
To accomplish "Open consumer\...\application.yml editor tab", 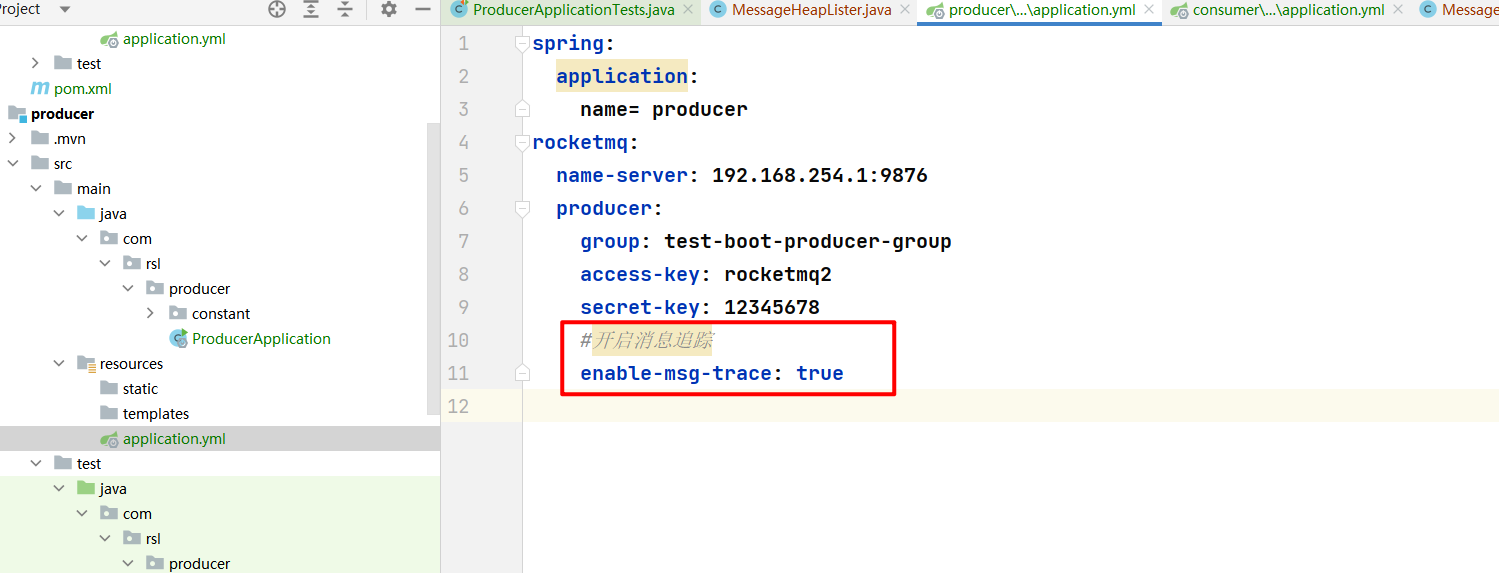I will pyautogui.click(x=1288, y=10).
